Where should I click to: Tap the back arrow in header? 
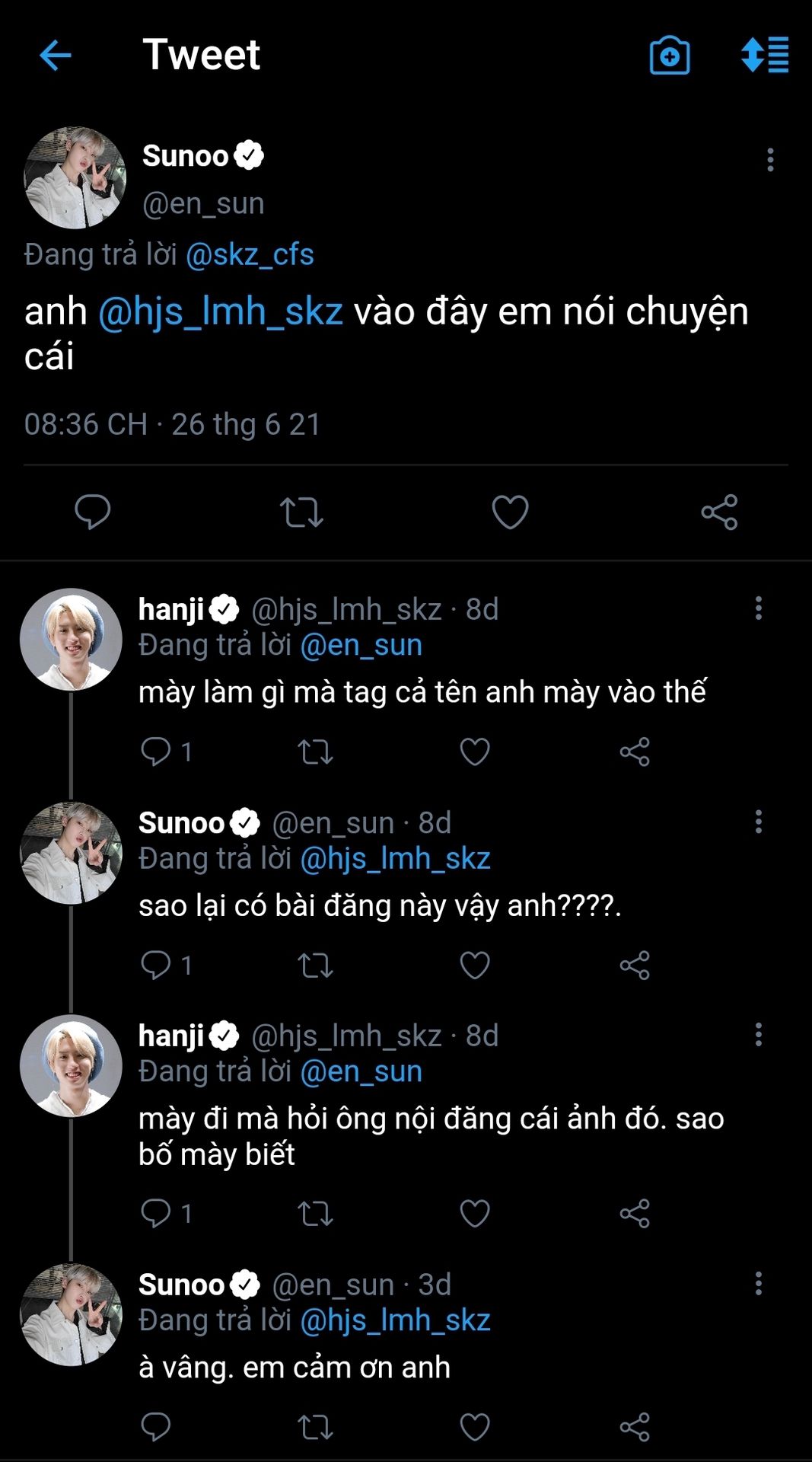click(x=55, y=56)
